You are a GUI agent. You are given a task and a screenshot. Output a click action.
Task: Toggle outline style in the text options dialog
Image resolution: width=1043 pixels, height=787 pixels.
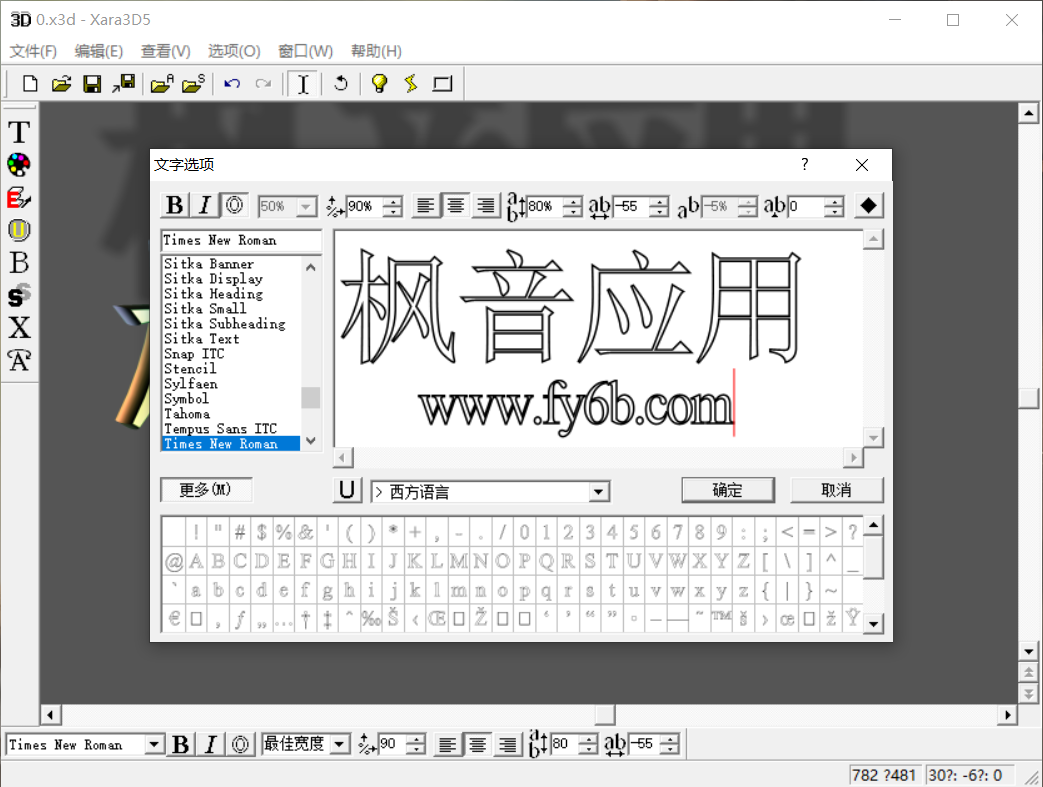[x=234, y=206]
